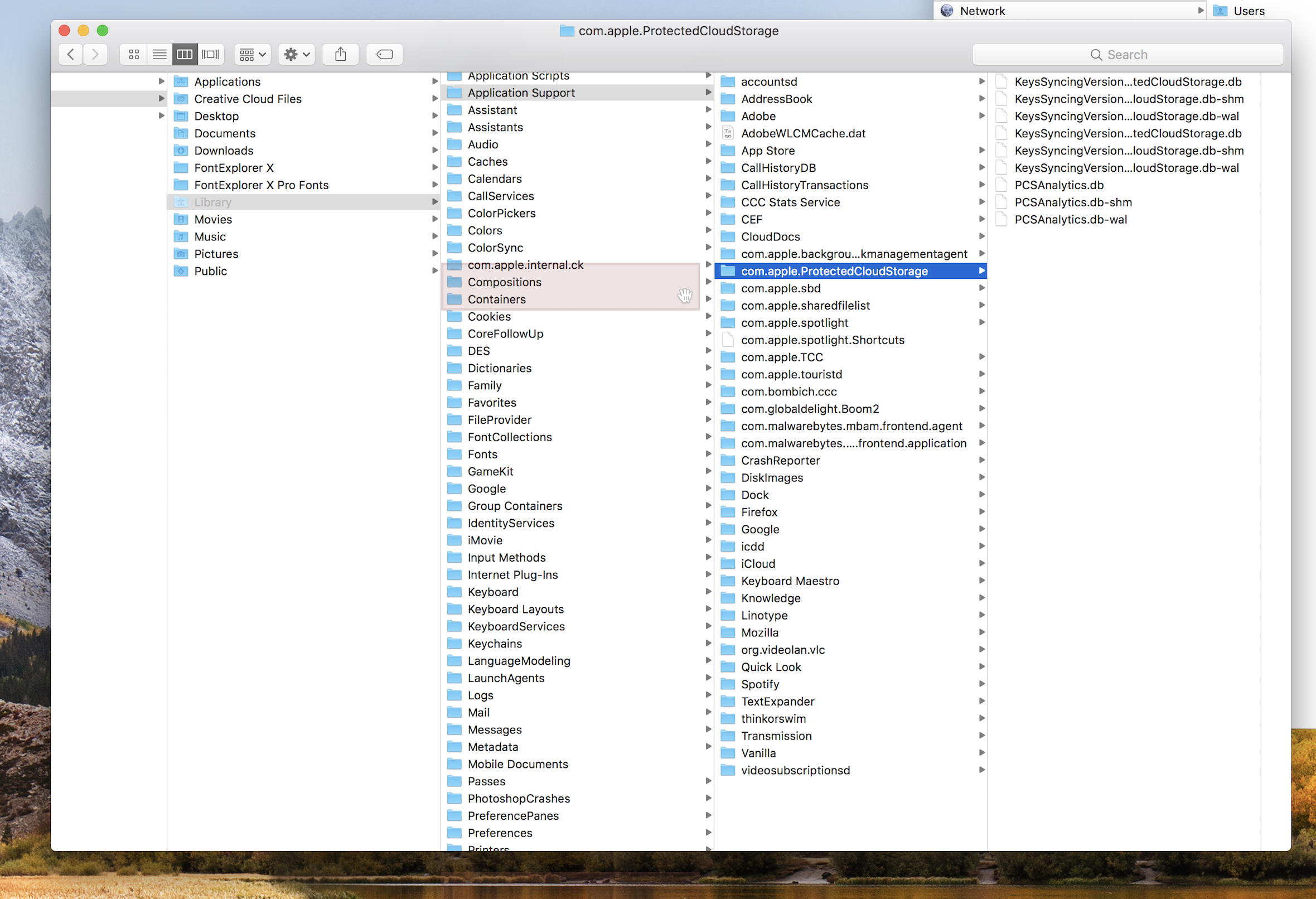Image resolution: width=1316 pixels, height=899 pixels.
Task: Select the Preferences folder in Library
Action: [x=500, y=833]
